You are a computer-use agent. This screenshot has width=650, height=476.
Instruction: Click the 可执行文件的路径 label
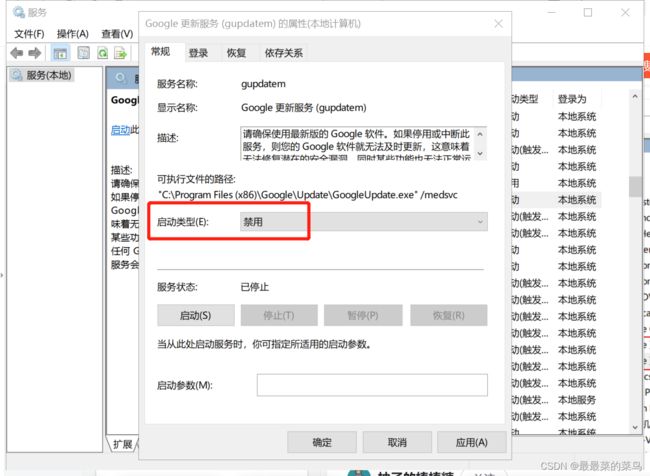click(x=196, y=179)
